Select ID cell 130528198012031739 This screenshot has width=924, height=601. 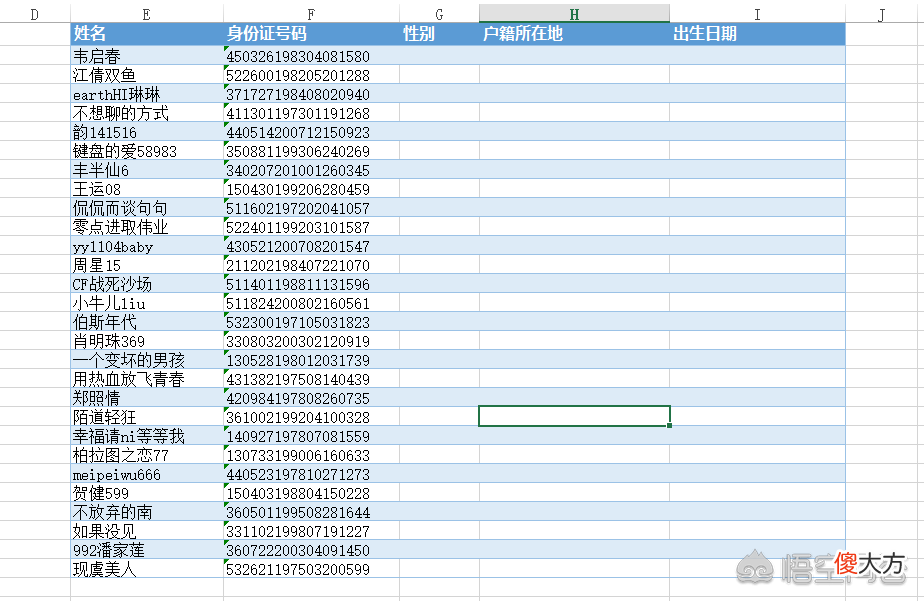(x=311, y=360)
